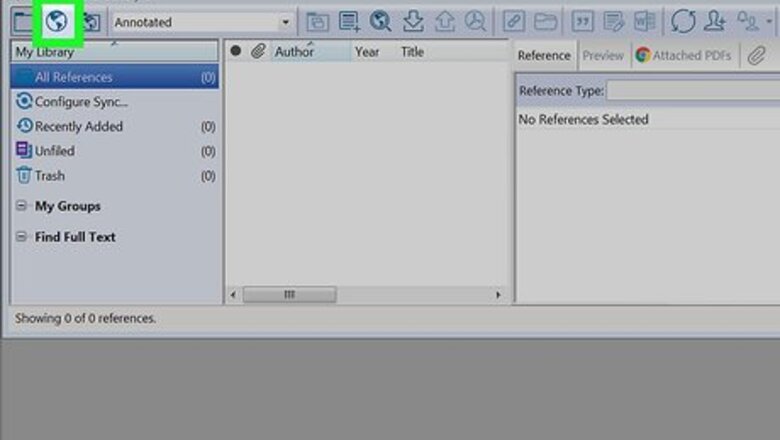Click the Trash can icon
Image resolution: width=780 pixels, height=440 pixels.
coord(23,175)
